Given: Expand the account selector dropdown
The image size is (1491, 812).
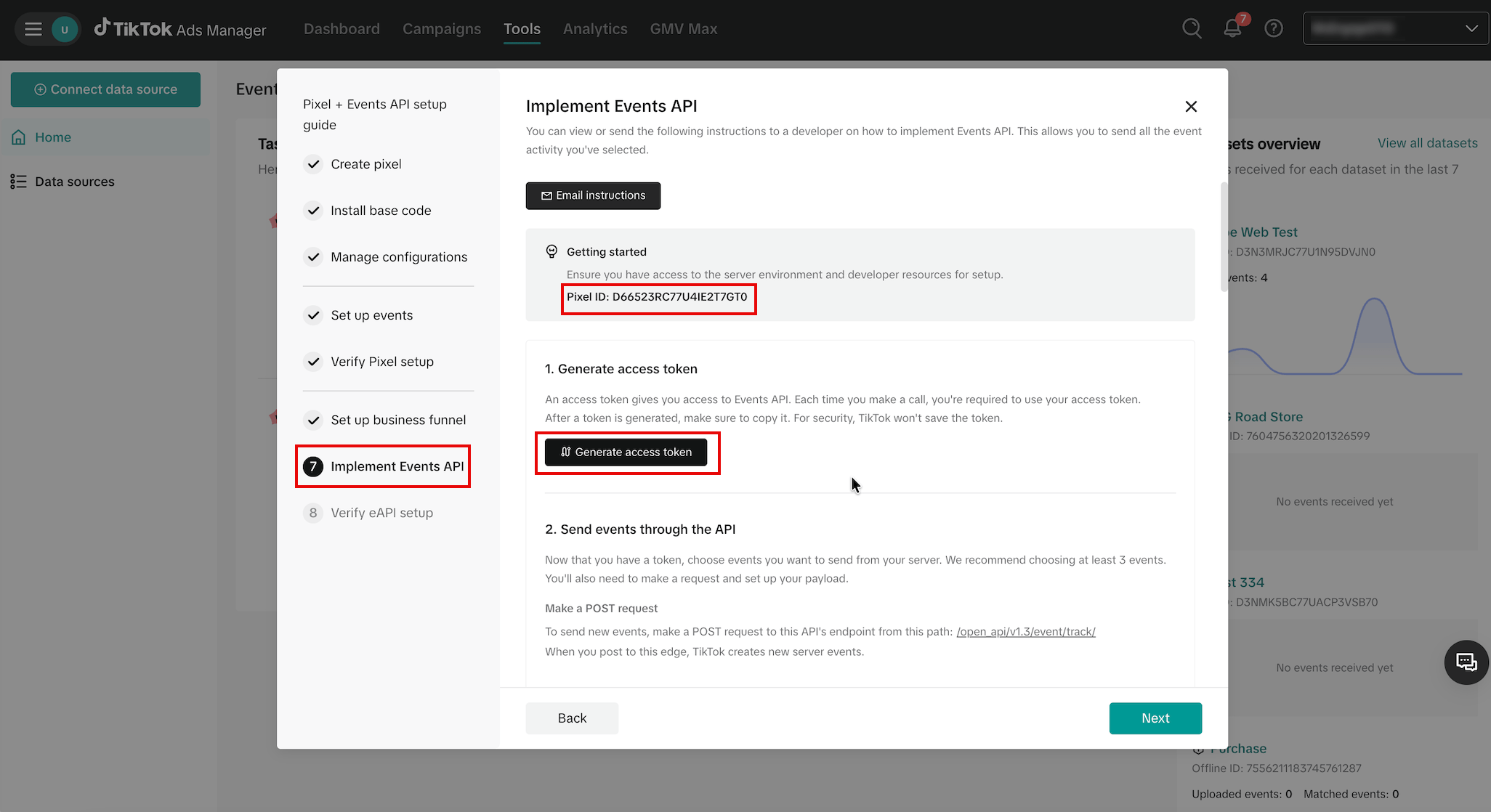Looking at the screenshot, I should [1396, 29].
